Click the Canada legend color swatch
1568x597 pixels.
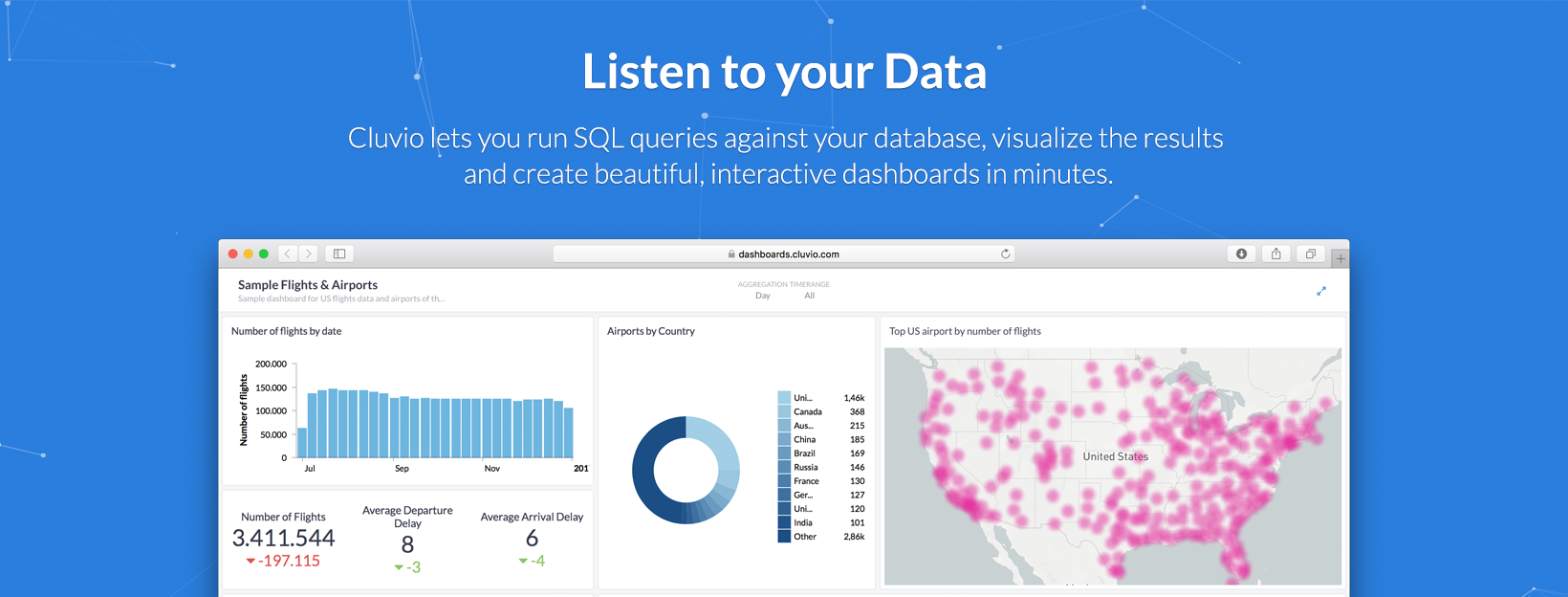coord(784,411)
